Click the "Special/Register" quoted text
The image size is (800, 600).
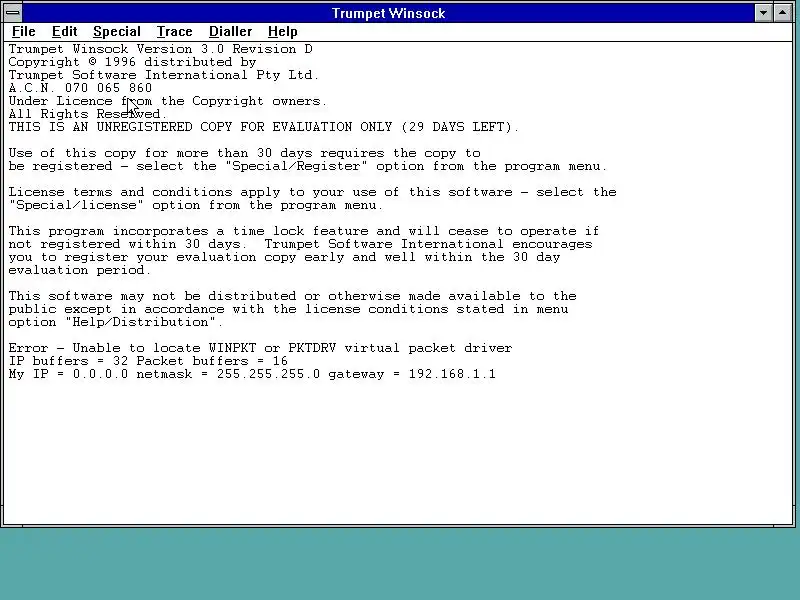point(296,166)
